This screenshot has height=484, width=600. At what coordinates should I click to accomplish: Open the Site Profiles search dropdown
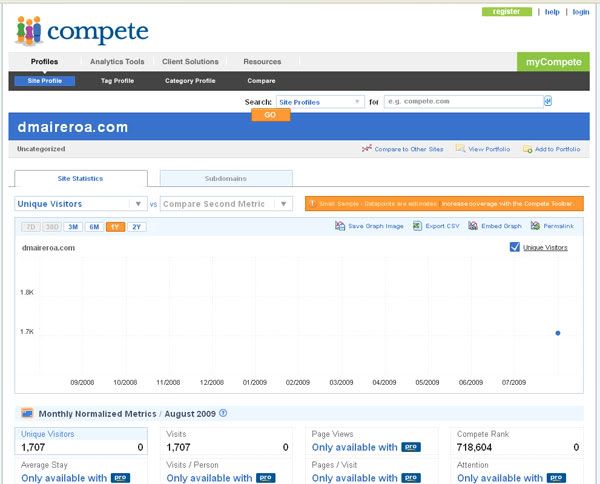(x=320, y=102)
